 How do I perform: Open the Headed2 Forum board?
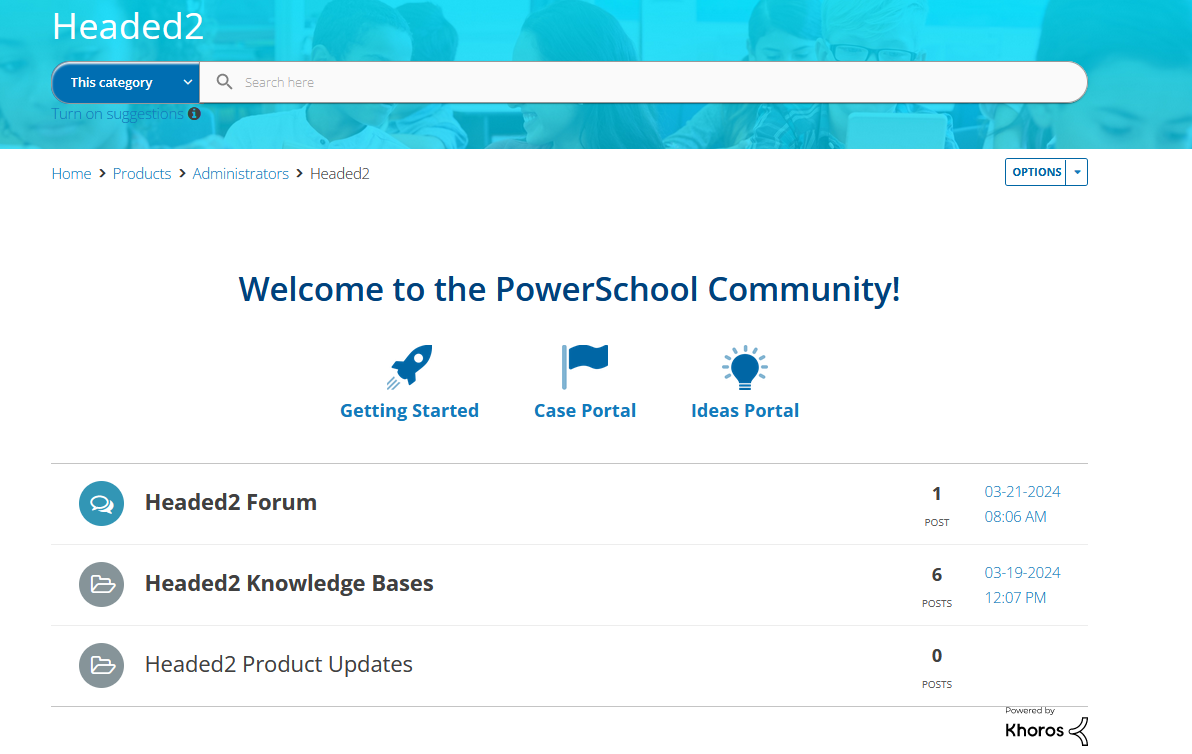pyautogui.click(x=230, y=501)
